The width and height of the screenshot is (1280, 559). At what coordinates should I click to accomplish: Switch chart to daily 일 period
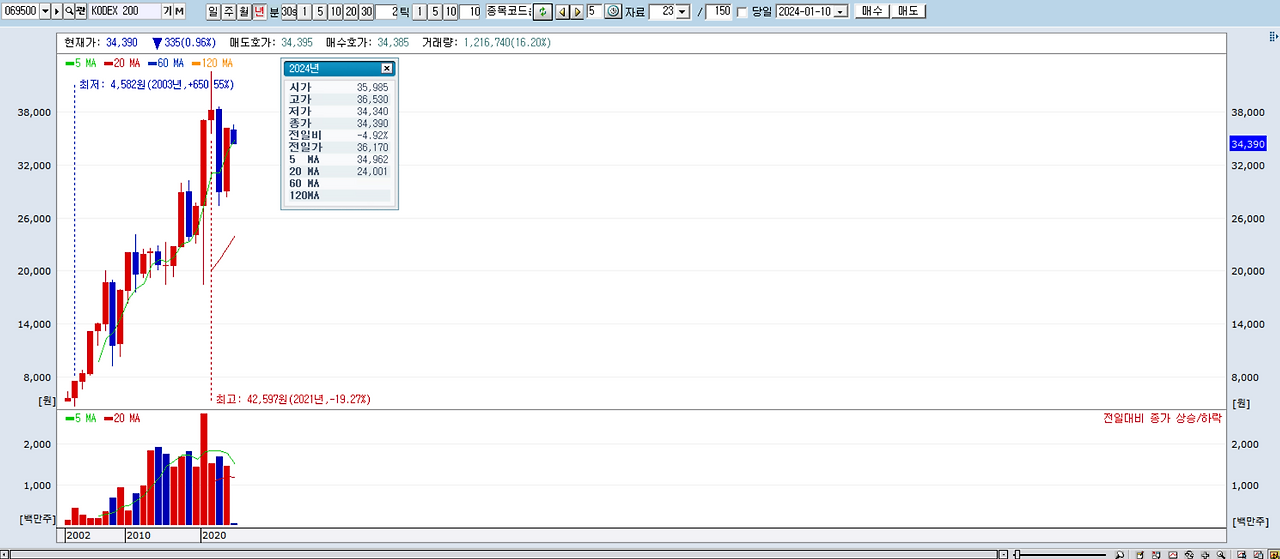pos(214,11)
